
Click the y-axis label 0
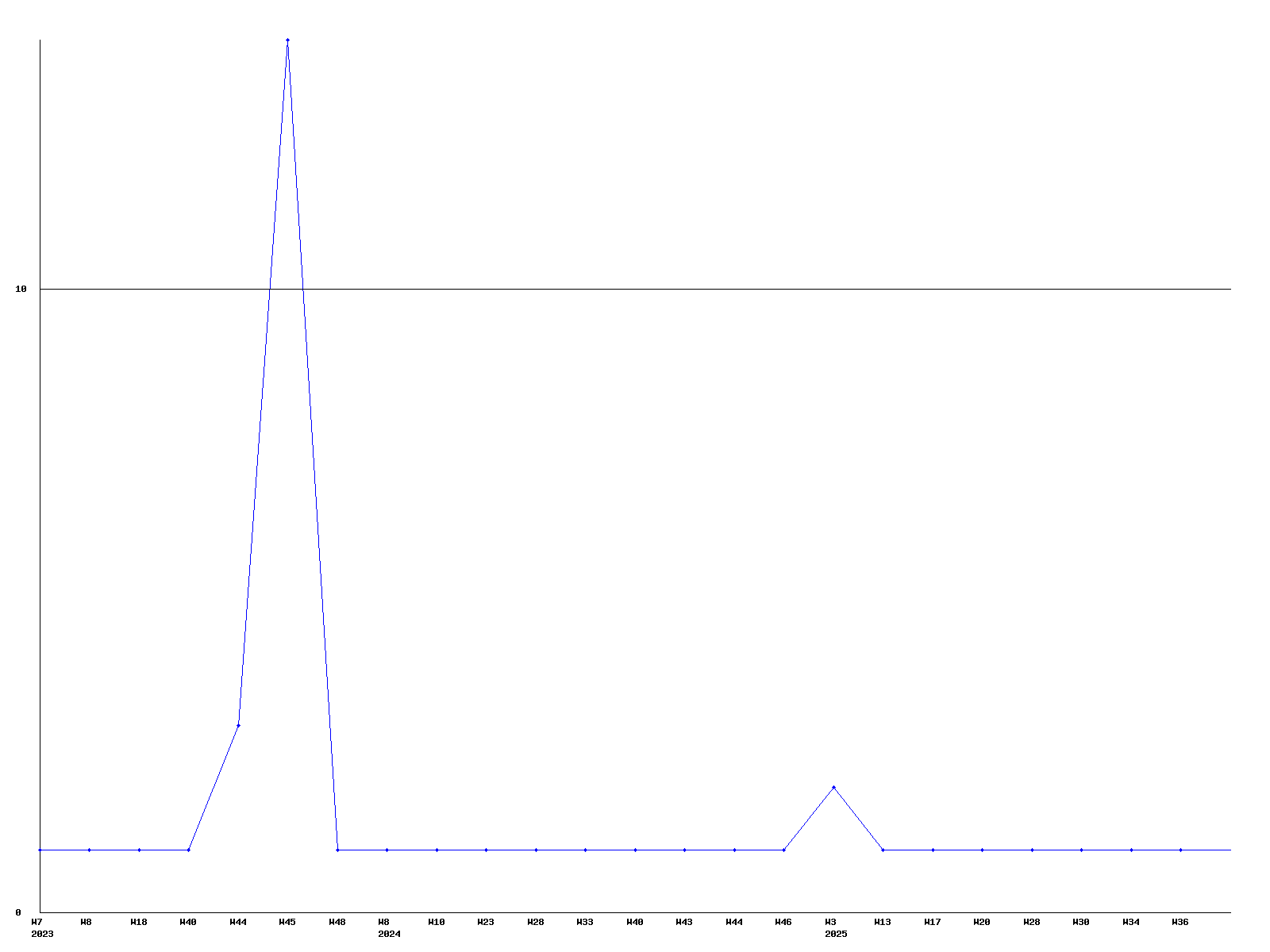point(18,912)
